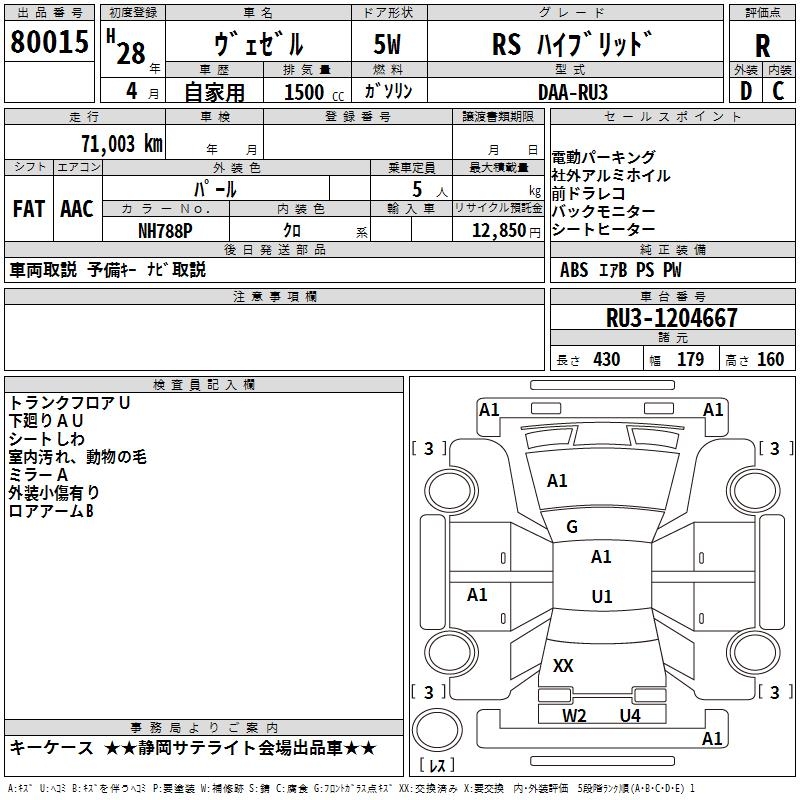This screenshot has height=800, width=800.
Task: Click the lot number 80015
Action: (x=49, y=42)
